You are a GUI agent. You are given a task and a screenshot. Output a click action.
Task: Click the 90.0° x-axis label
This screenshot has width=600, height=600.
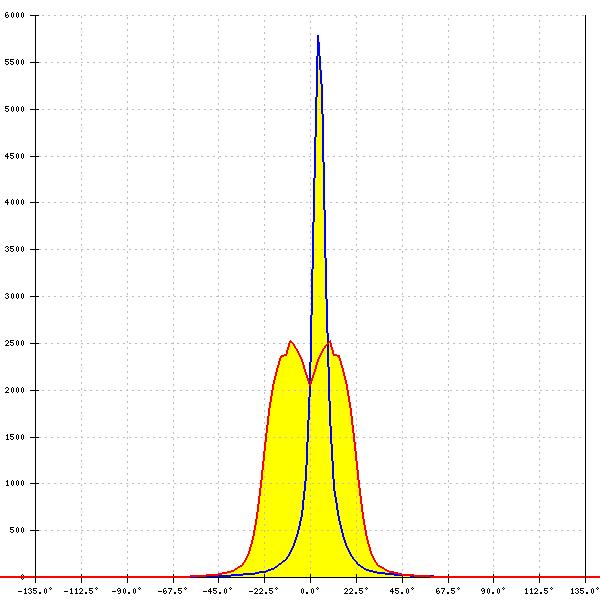(x=493, y=591)
